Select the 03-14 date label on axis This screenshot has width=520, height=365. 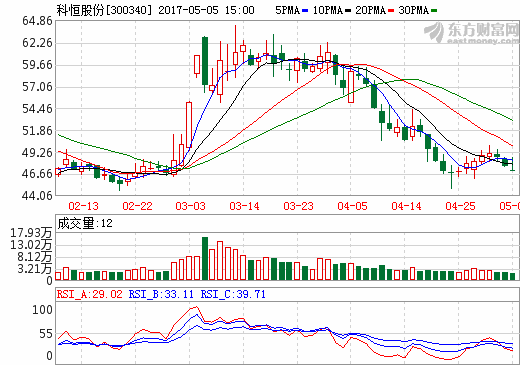[244, 206]
